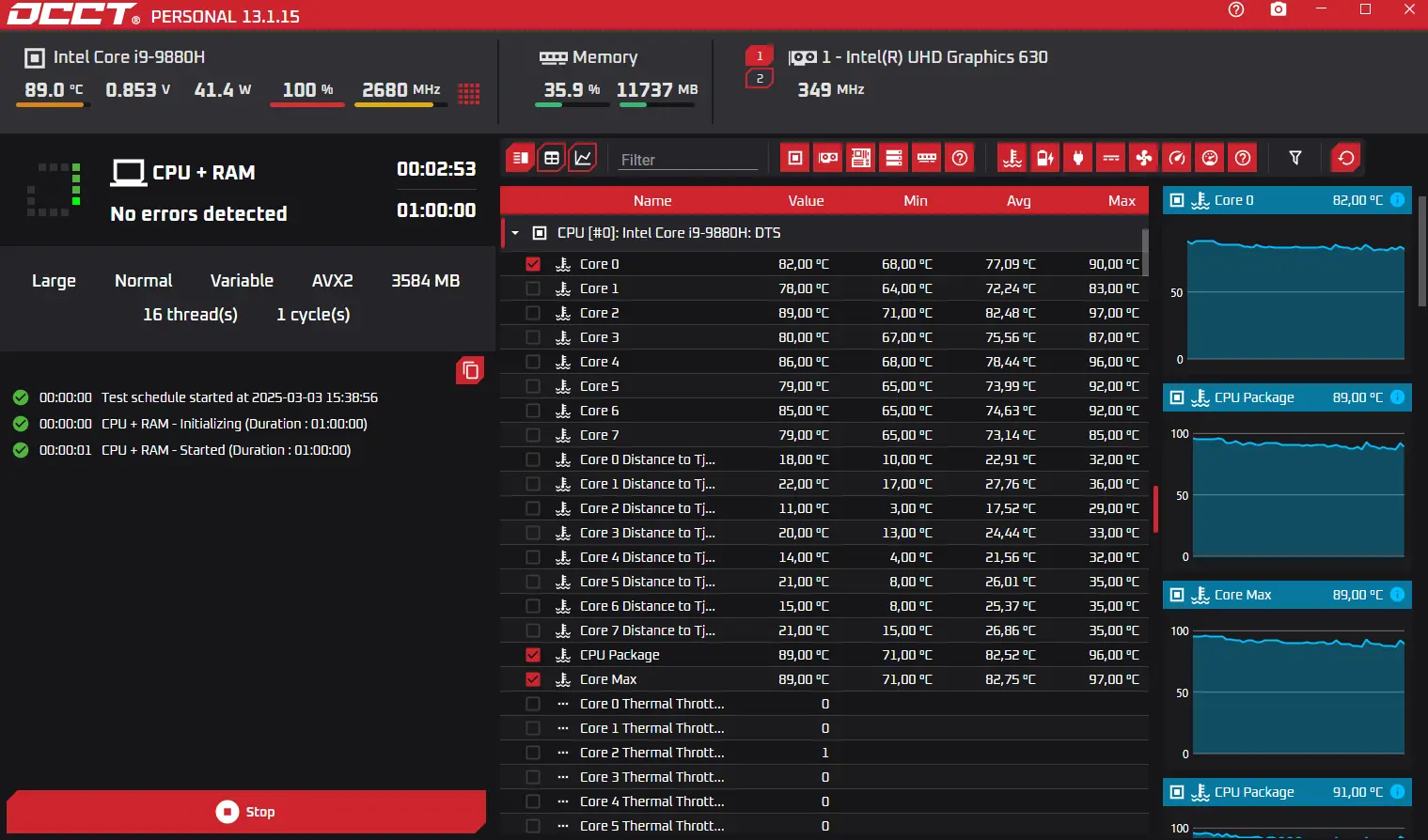Open the help icon in the title bar
1428x840 pixels.
tap(1236, 9)
